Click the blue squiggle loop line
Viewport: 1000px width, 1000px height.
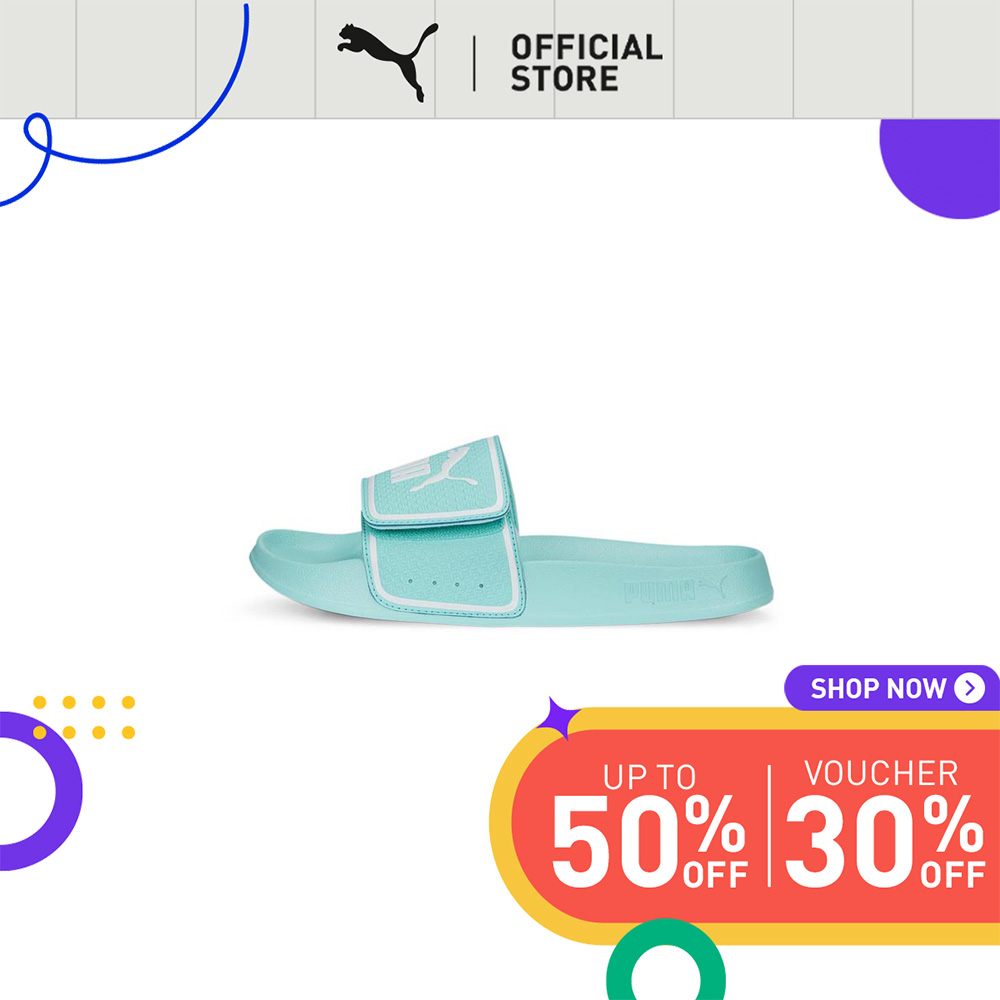tap(124, 105)
